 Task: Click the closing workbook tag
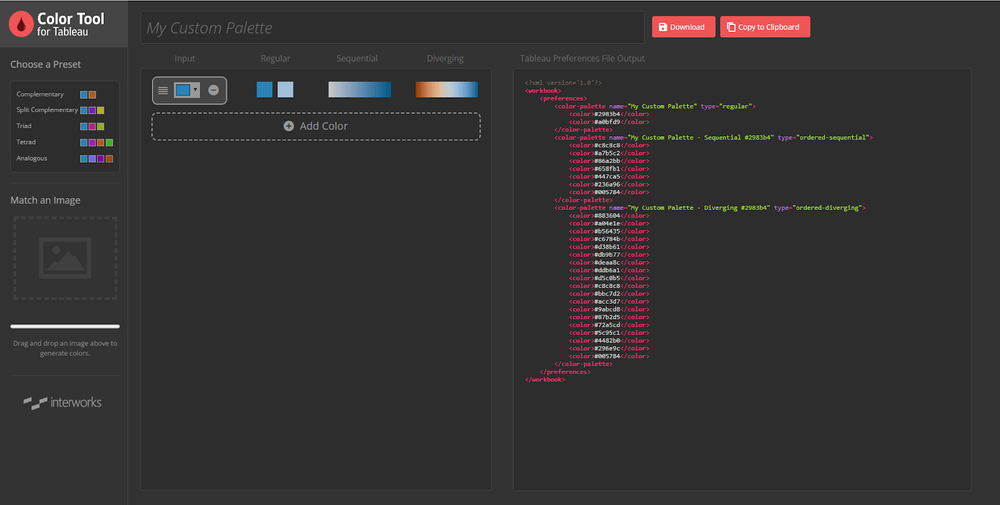545,380
